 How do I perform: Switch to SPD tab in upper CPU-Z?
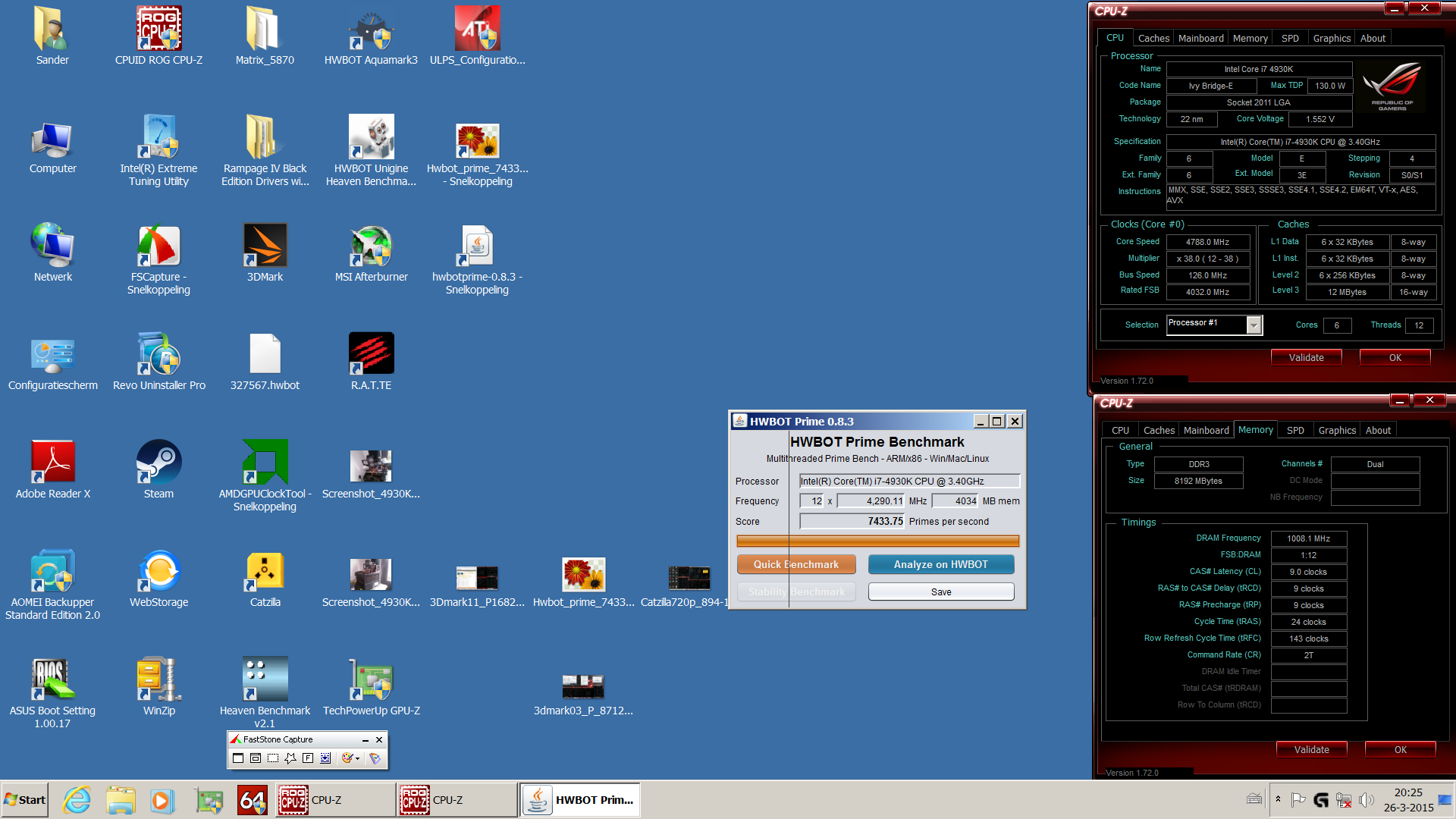(x=1290, y=38)
